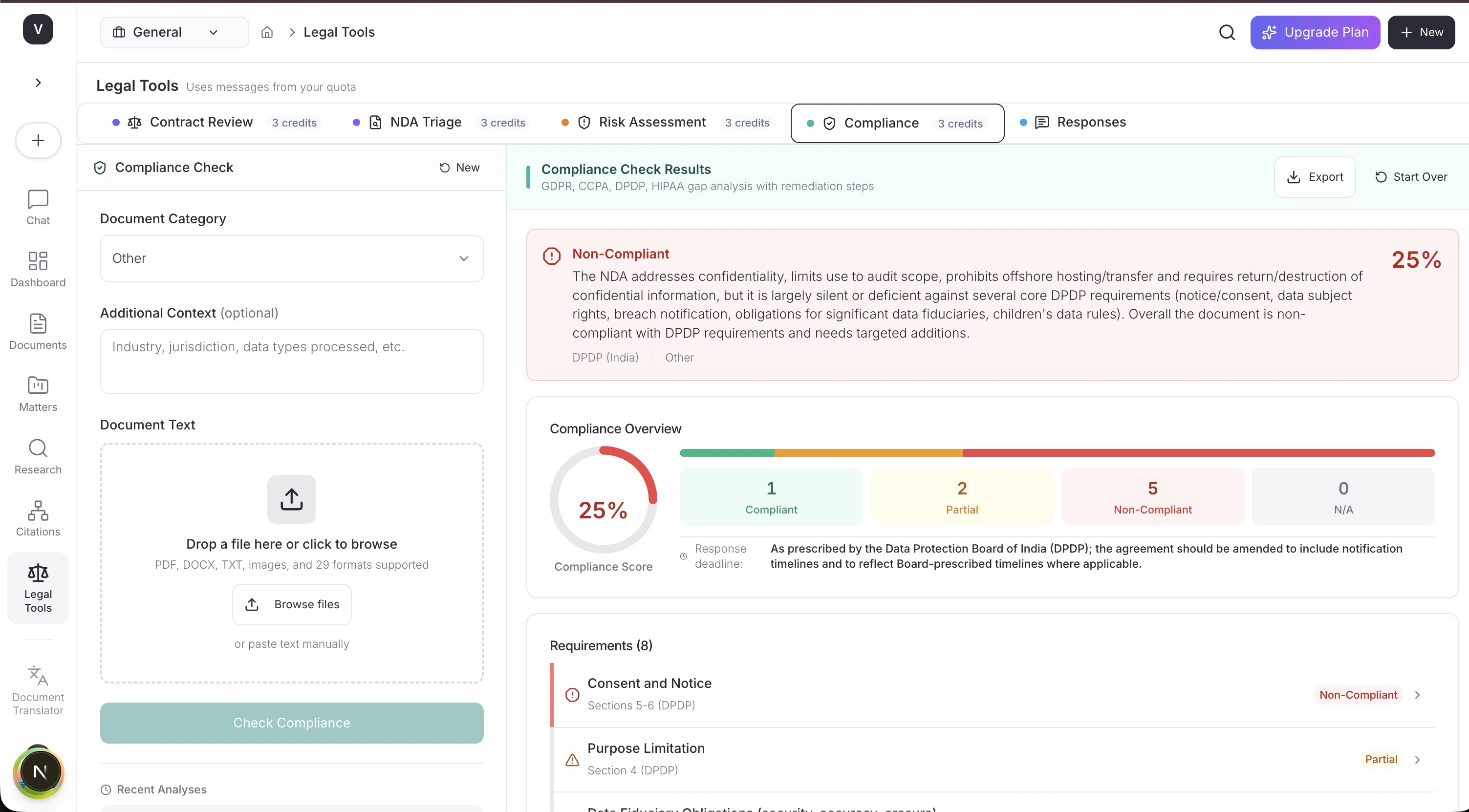The width and height of the screenshot is (1469, 812).
Task: Click the Legal Tools breadcrumb
Action: (x=339, y=33)
